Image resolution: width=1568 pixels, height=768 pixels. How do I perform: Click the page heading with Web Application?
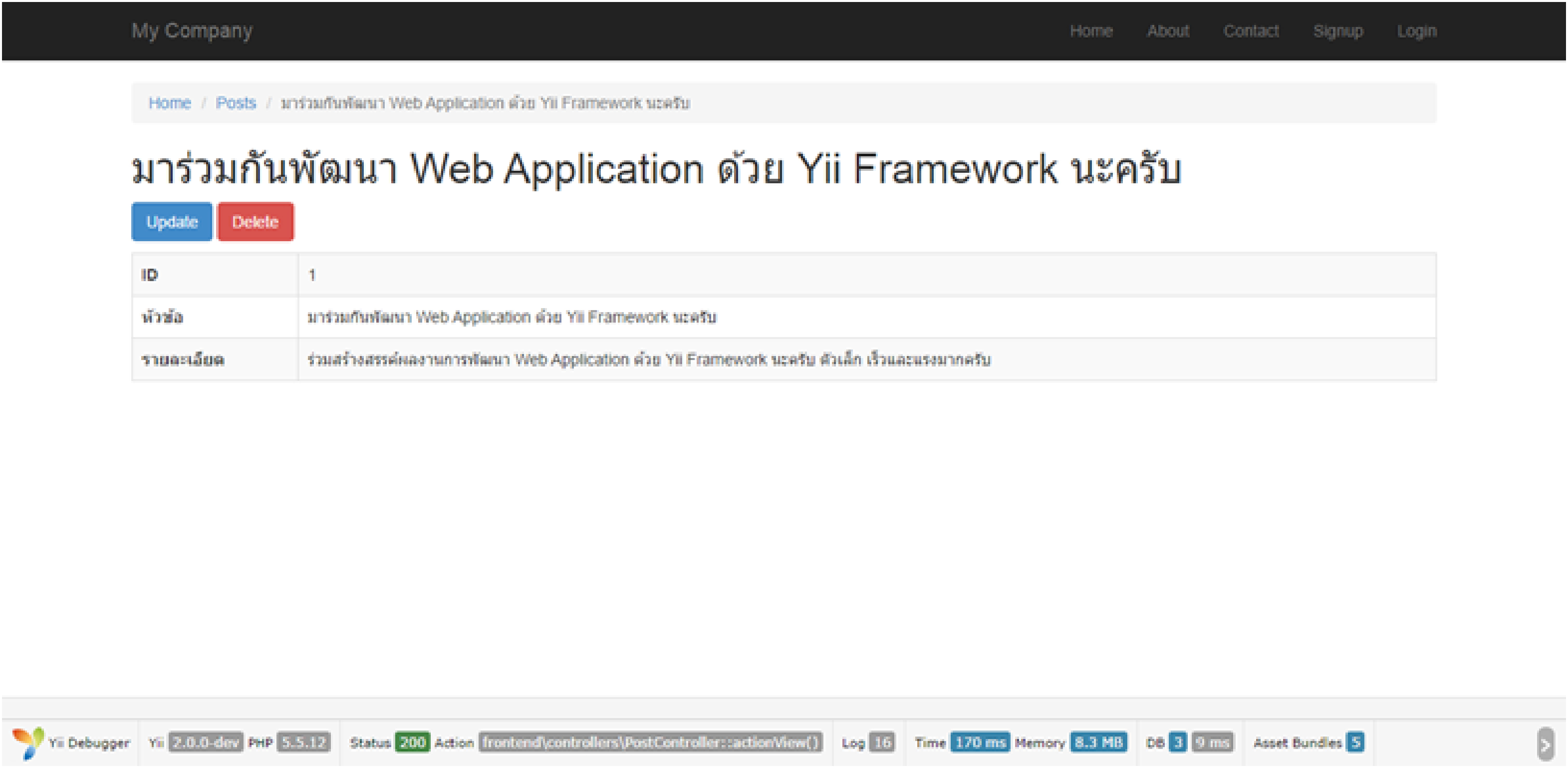656,169
